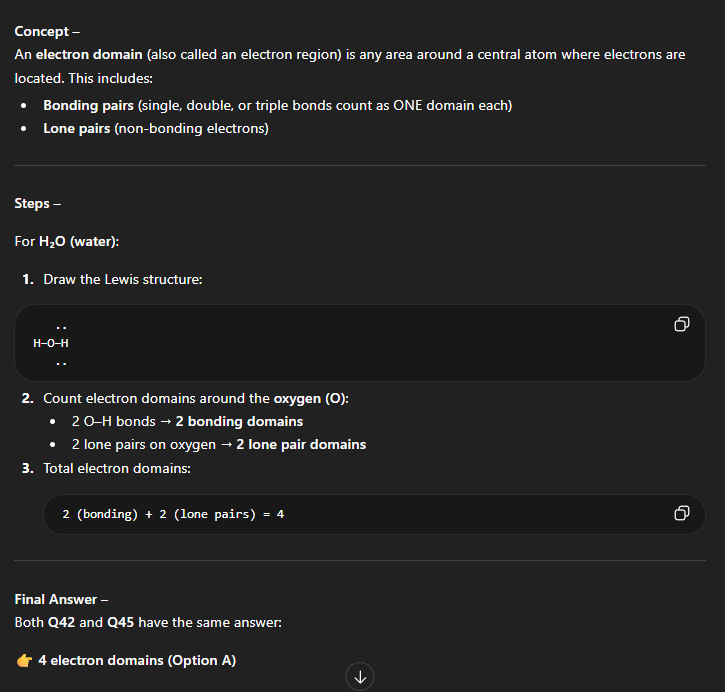Click the 'Bonding pairs' bullet text
The image size is (725, 692).
point(84,105)
